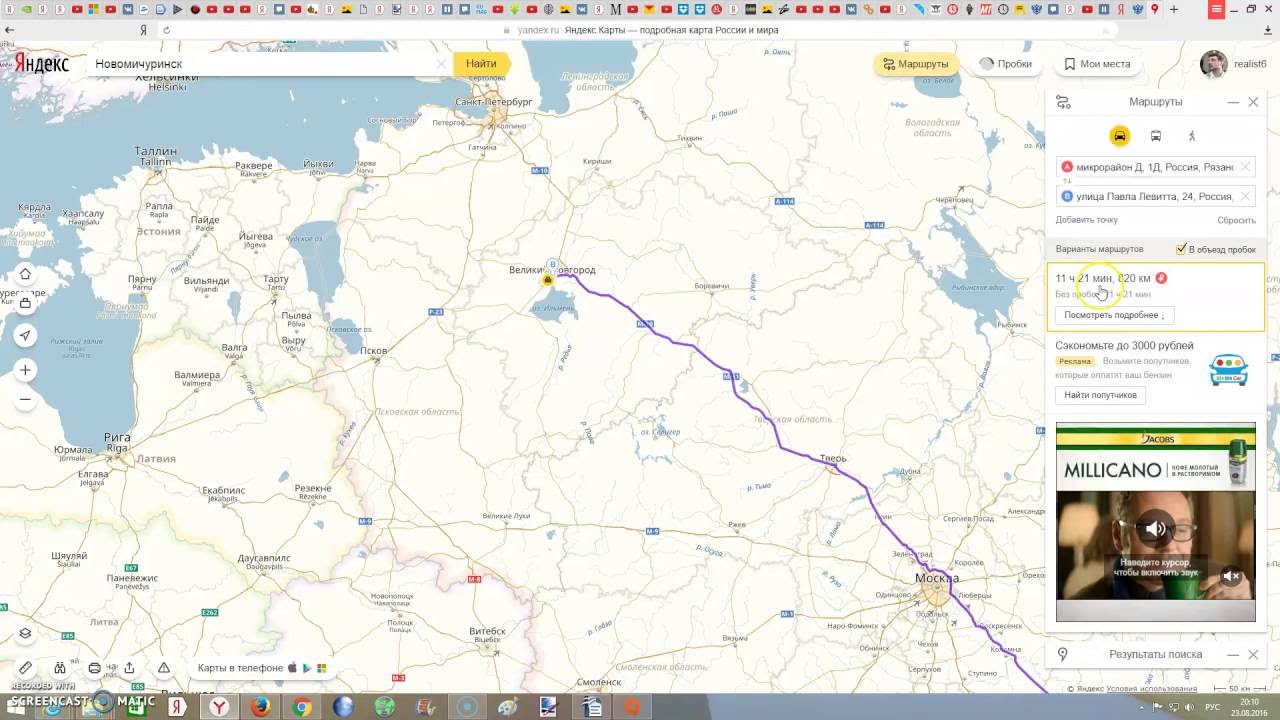Select the 11 ч 21 мин route variant
Viewport: 1280px width, 720px height.
tap(1155, 297)
